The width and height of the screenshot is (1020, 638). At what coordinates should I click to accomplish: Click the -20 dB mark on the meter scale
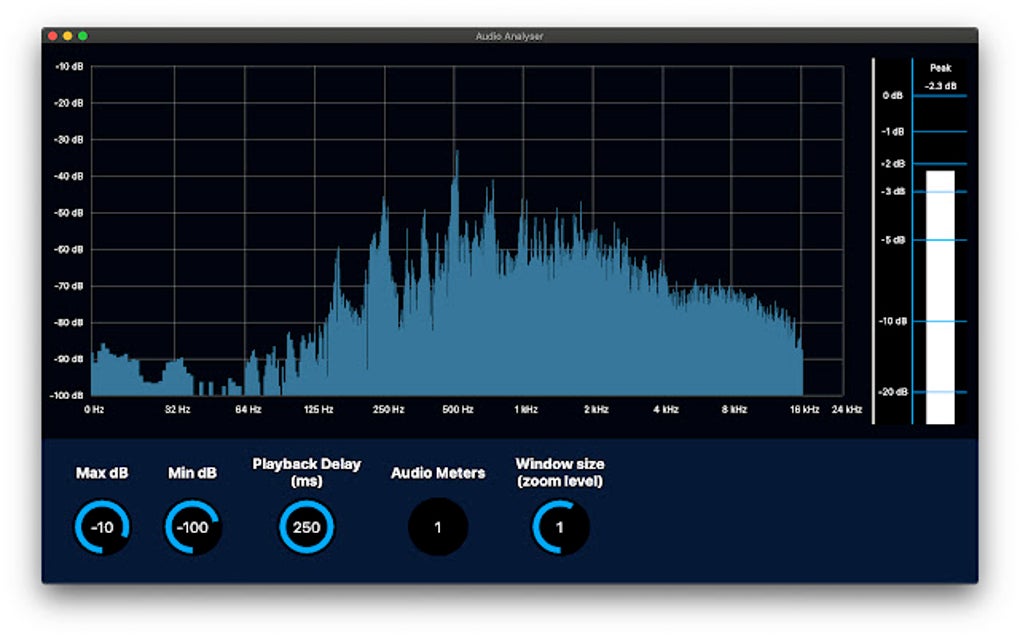point(893,393)
